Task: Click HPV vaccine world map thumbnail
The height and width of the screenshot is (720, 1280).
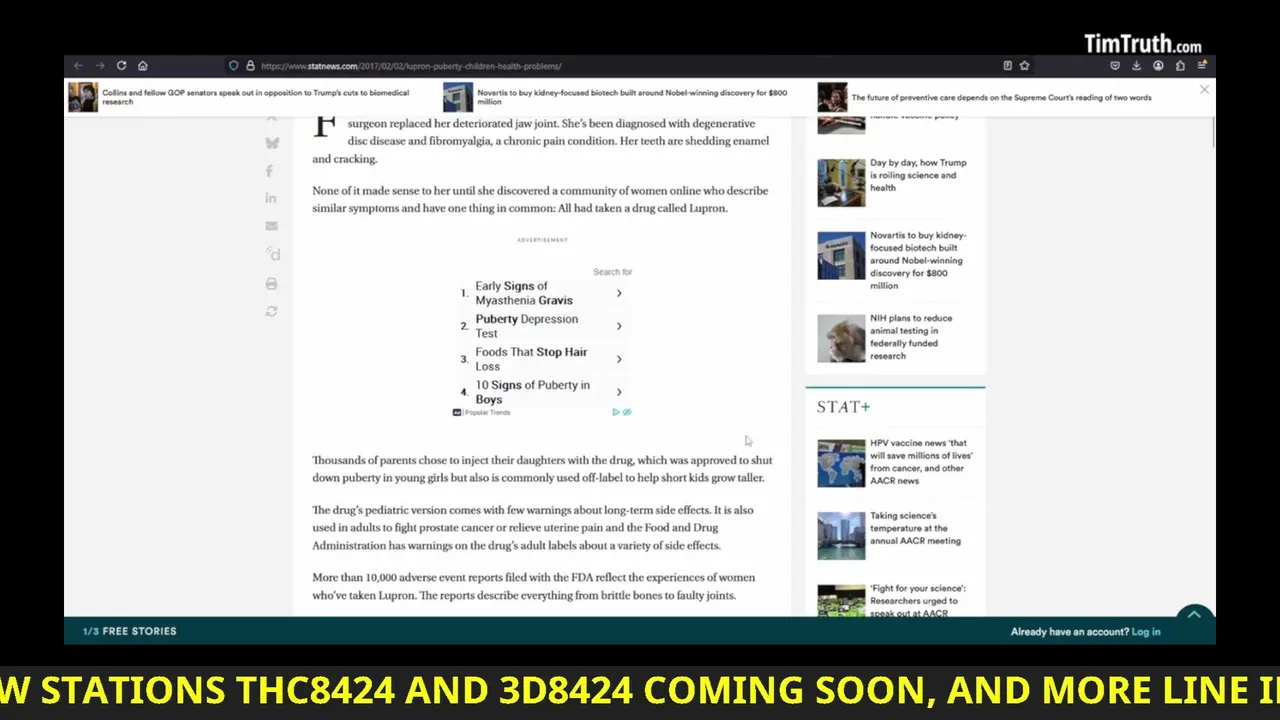Action: [841, 463]
